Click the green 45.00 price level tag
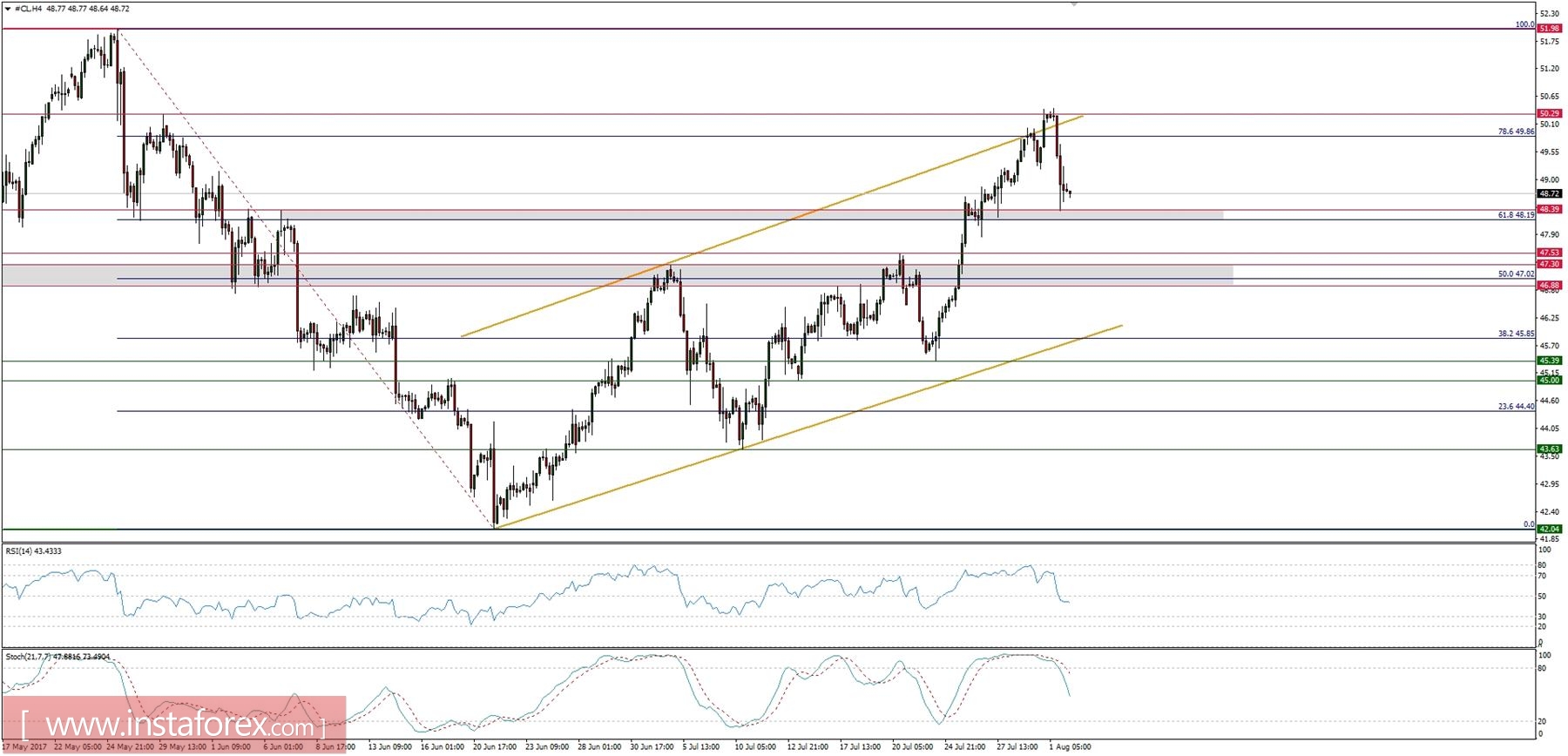 point(1550,380)
